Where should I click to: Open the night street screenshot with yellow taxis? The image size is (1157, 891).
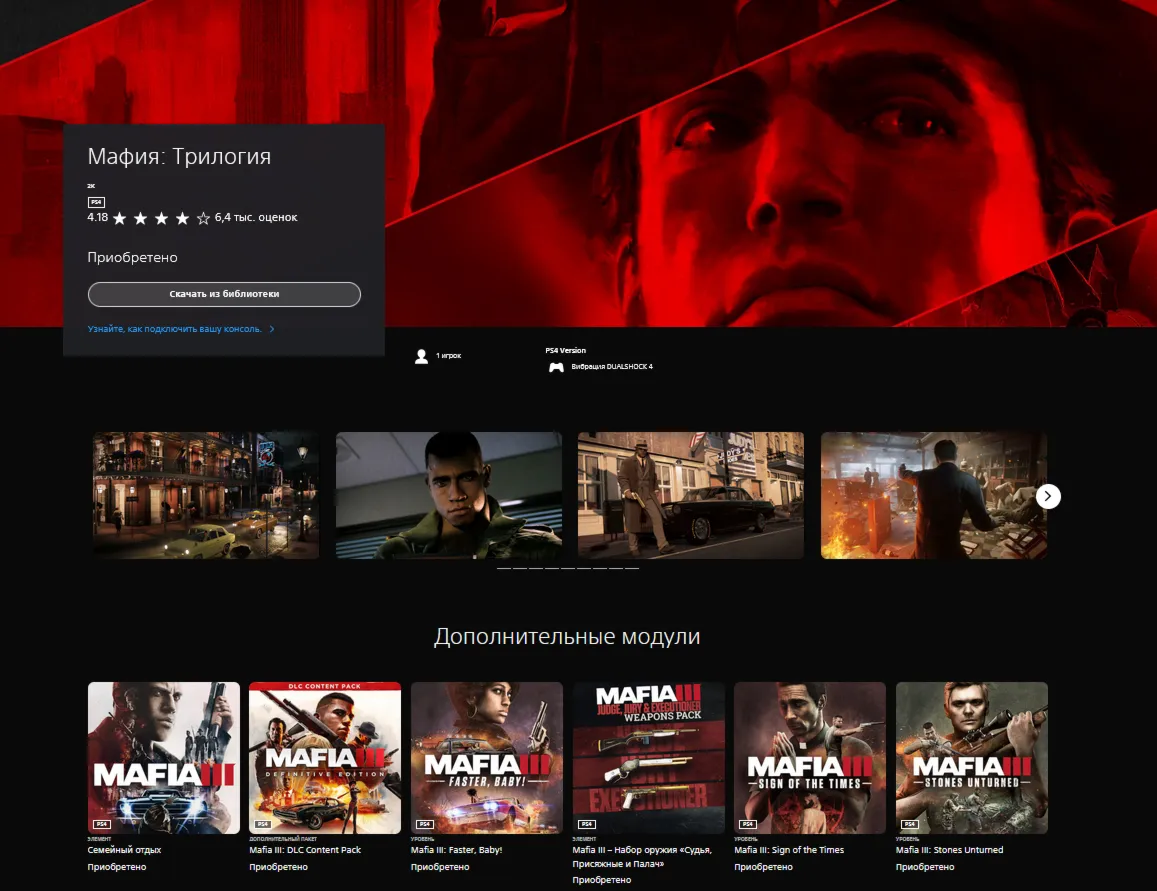pyautogui.click(x=206, y=495)
